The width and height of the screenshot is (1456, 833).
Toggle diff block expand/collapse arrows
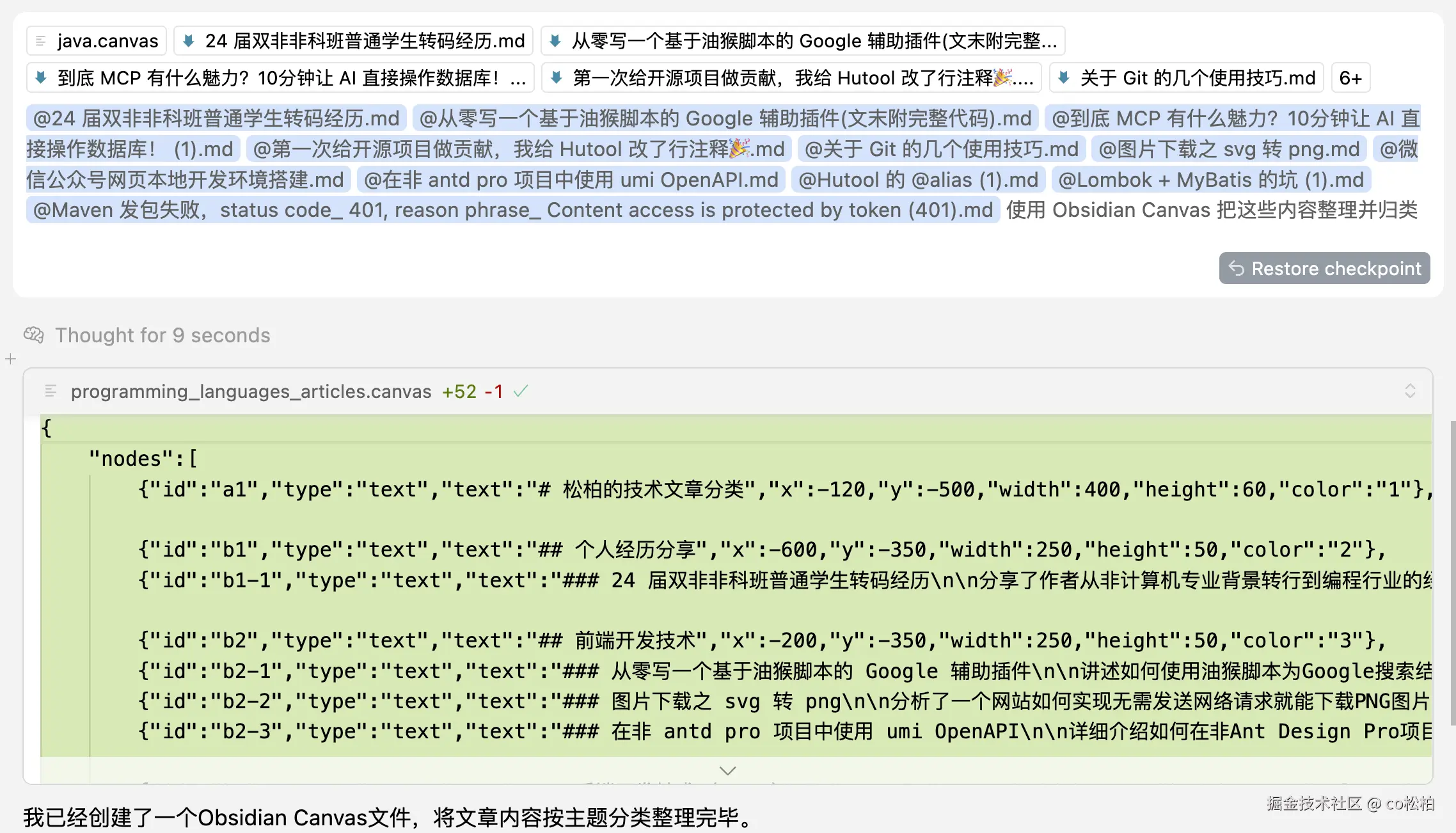tap(1410, 391)
